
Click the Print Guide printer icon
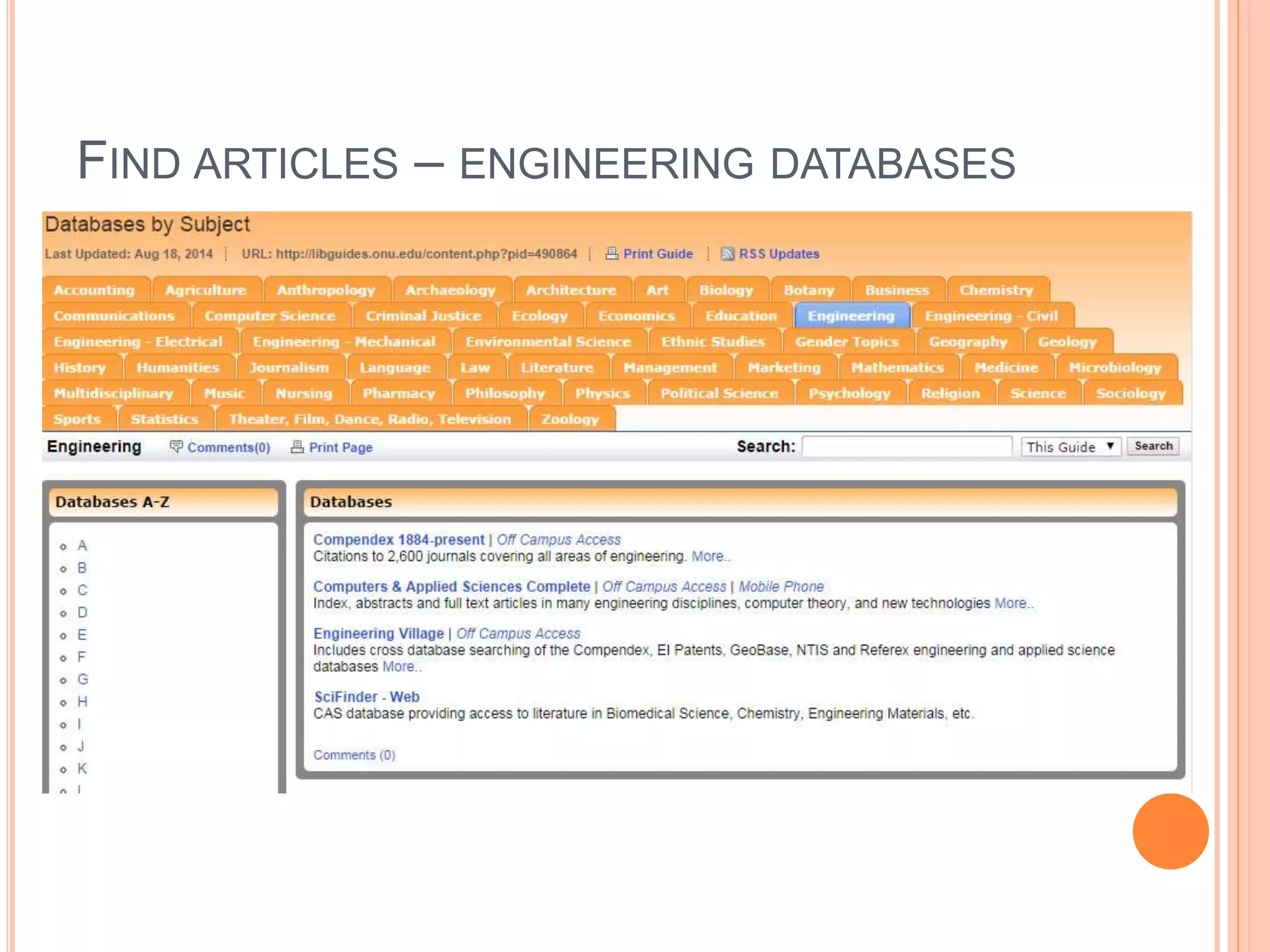(611, 253)
